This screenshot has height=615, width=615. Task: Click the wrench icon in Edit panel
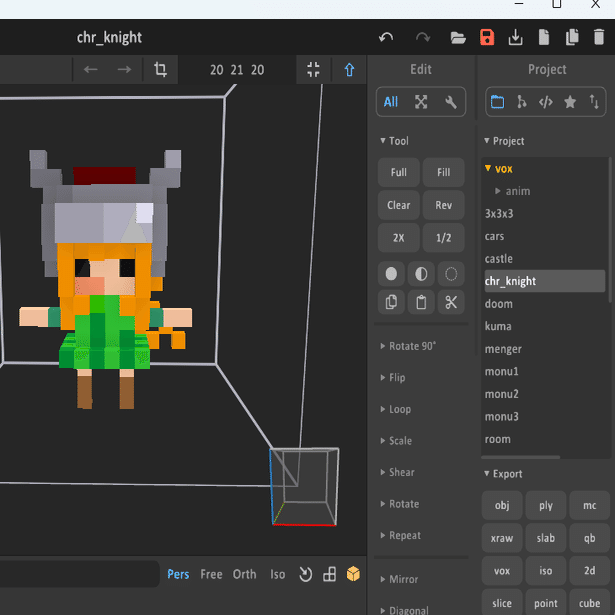(x=451, y=102)
